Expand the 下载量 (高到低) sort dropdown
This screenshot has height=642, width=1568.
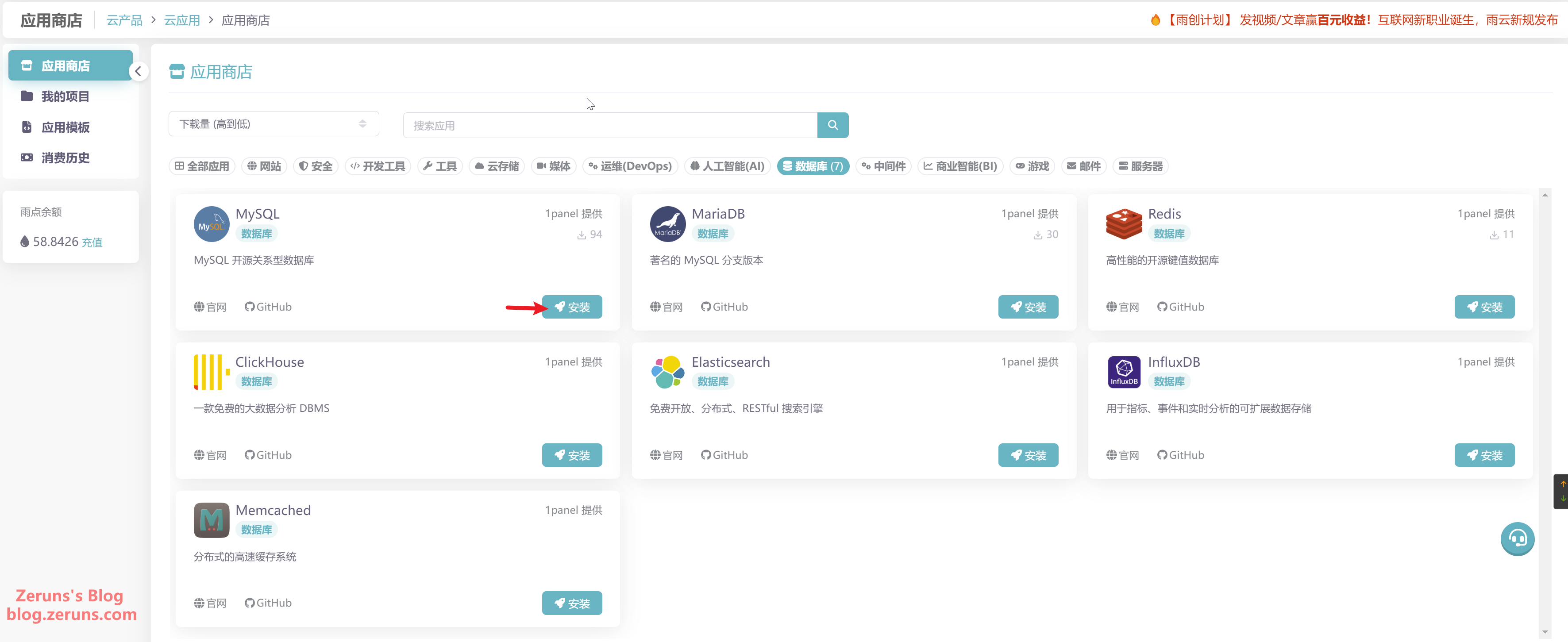coord(274,124)
